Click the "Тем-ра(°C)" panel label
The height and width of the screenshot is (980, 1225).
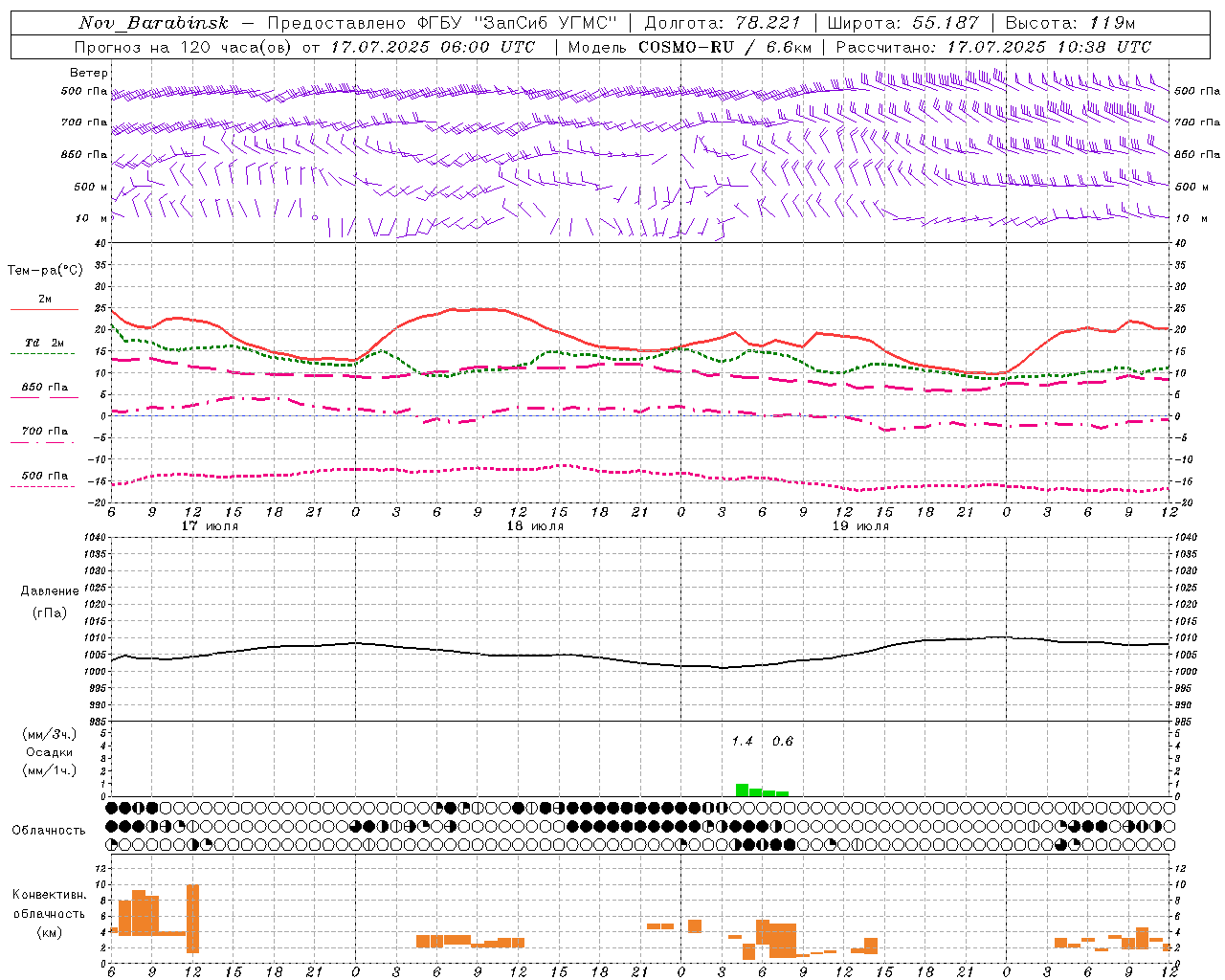click(x=45, y=271)
